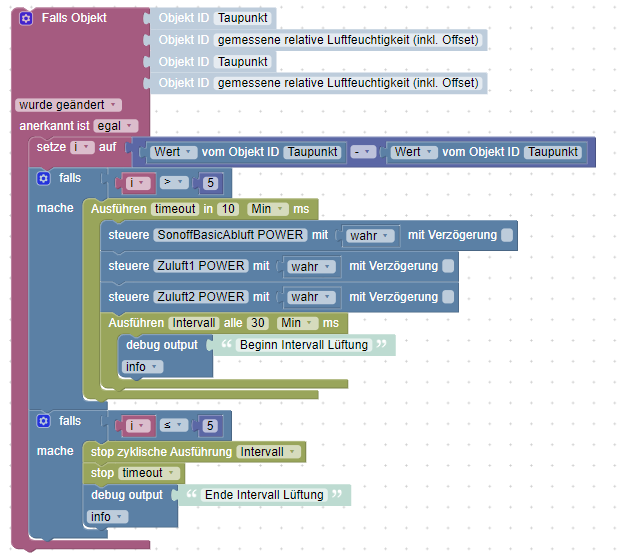Toggle delay checkbox for SonoffBasicAbluft POWER
This screenshot has width=633, height=557.
point(507,235)
